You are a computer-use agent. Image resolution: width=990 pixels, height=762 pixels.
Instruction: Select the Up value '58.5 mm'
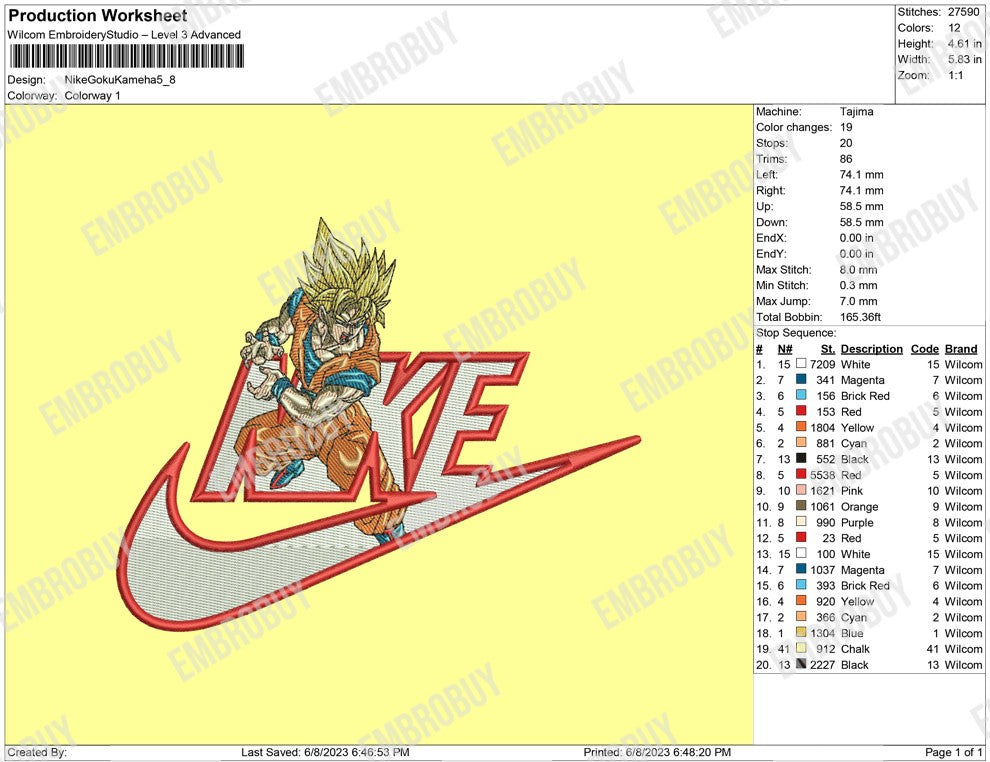point(862,206)
